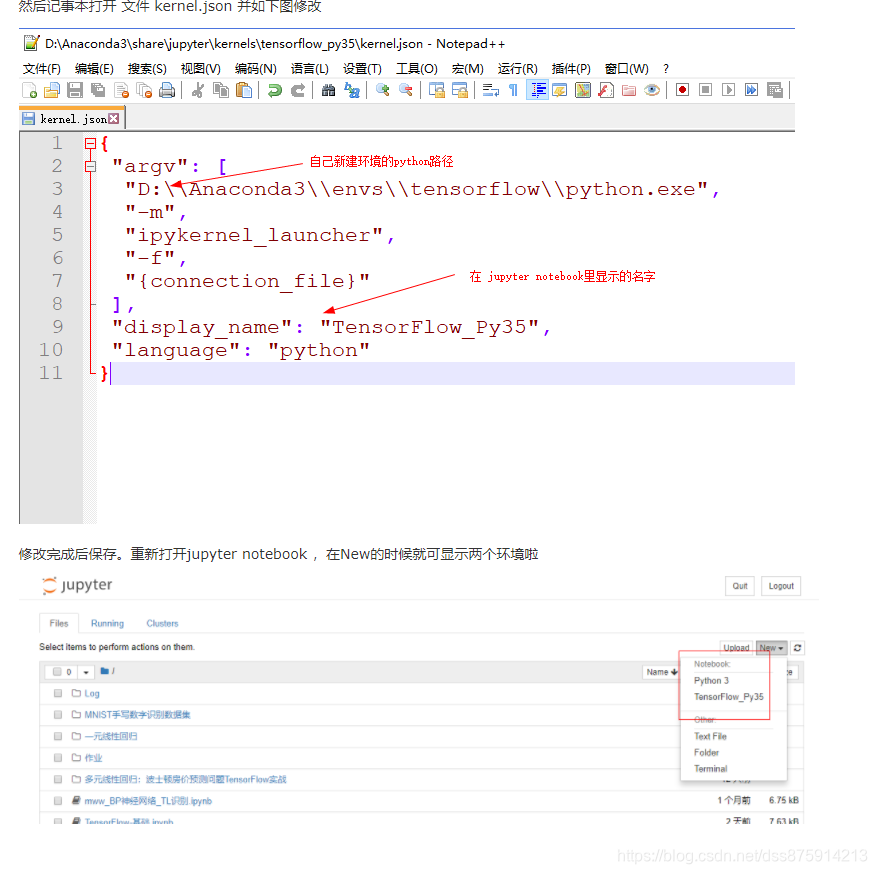Click the red Start Recording macro icon
The image size is (877, 874).
(x=682, y=90)
